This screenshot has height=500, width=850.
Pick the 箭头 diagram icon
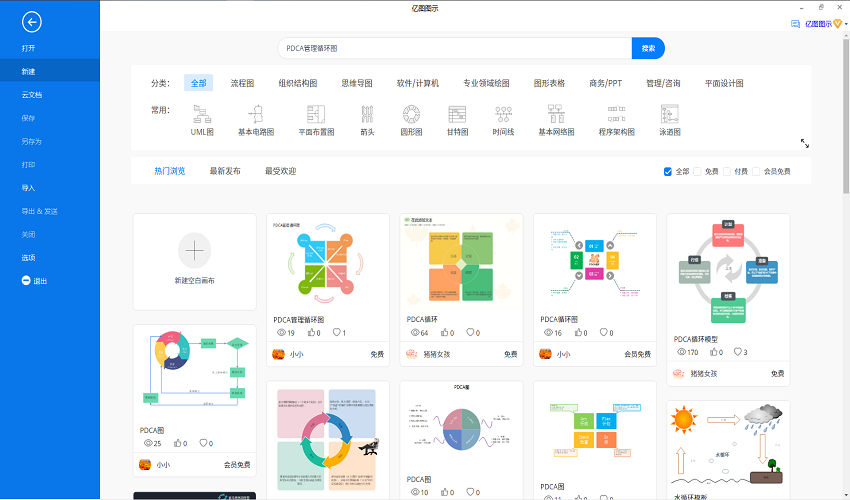pyautogui.click(x=368, y=114)
